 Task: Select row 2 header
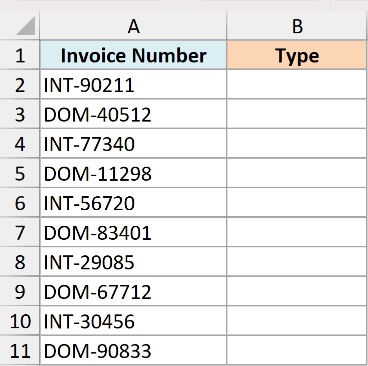(x=20, y=85)
